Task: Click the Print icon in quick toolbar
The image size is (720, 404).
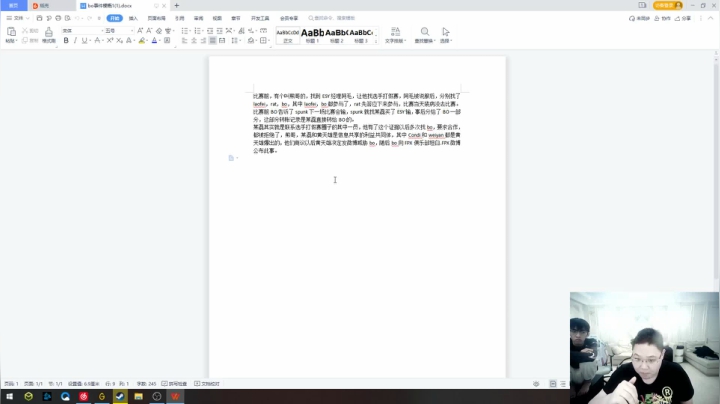Action: (58, 18)
